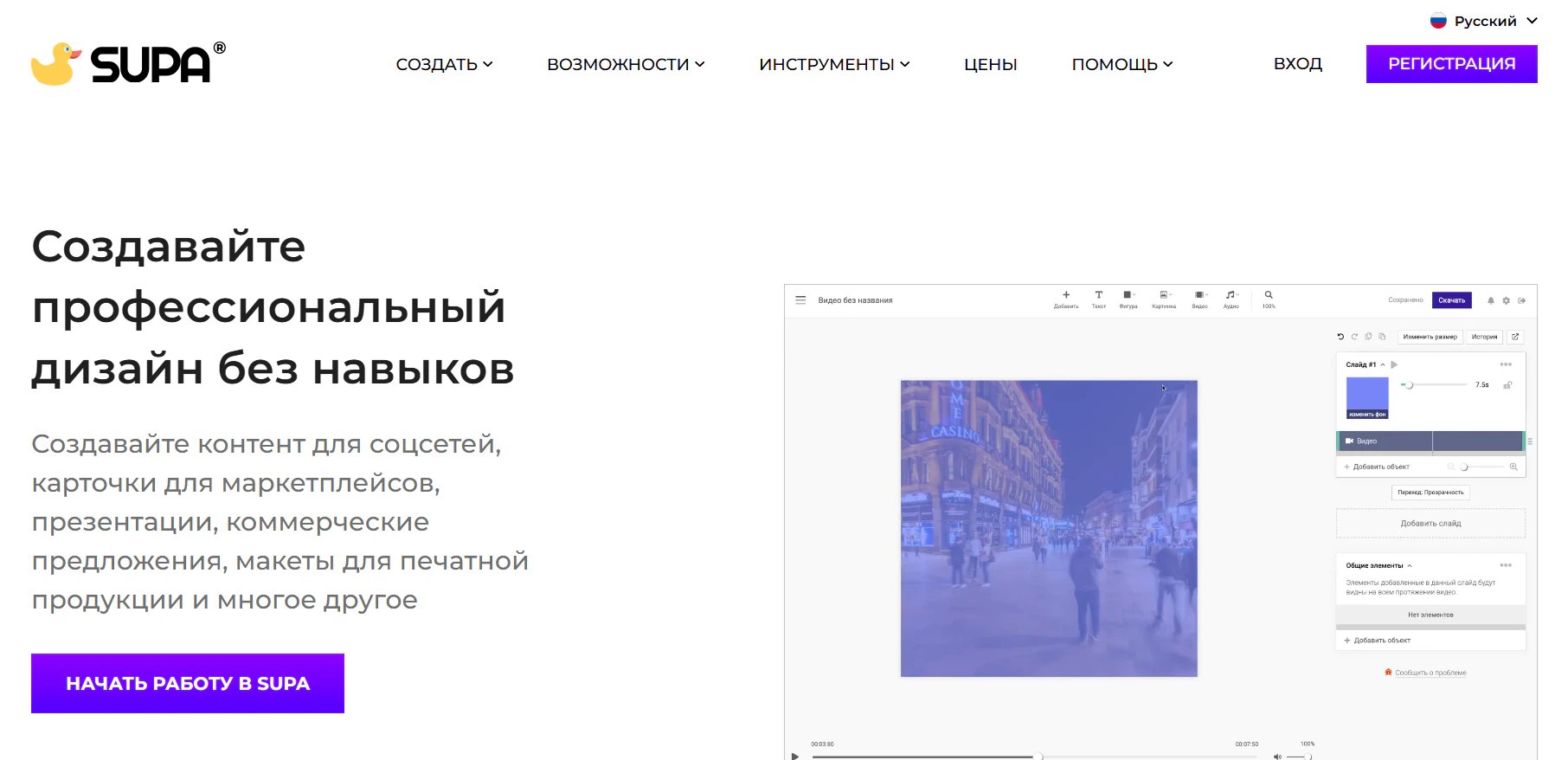Open the Аудио tool in the editor toolbar

point(1231,299)
